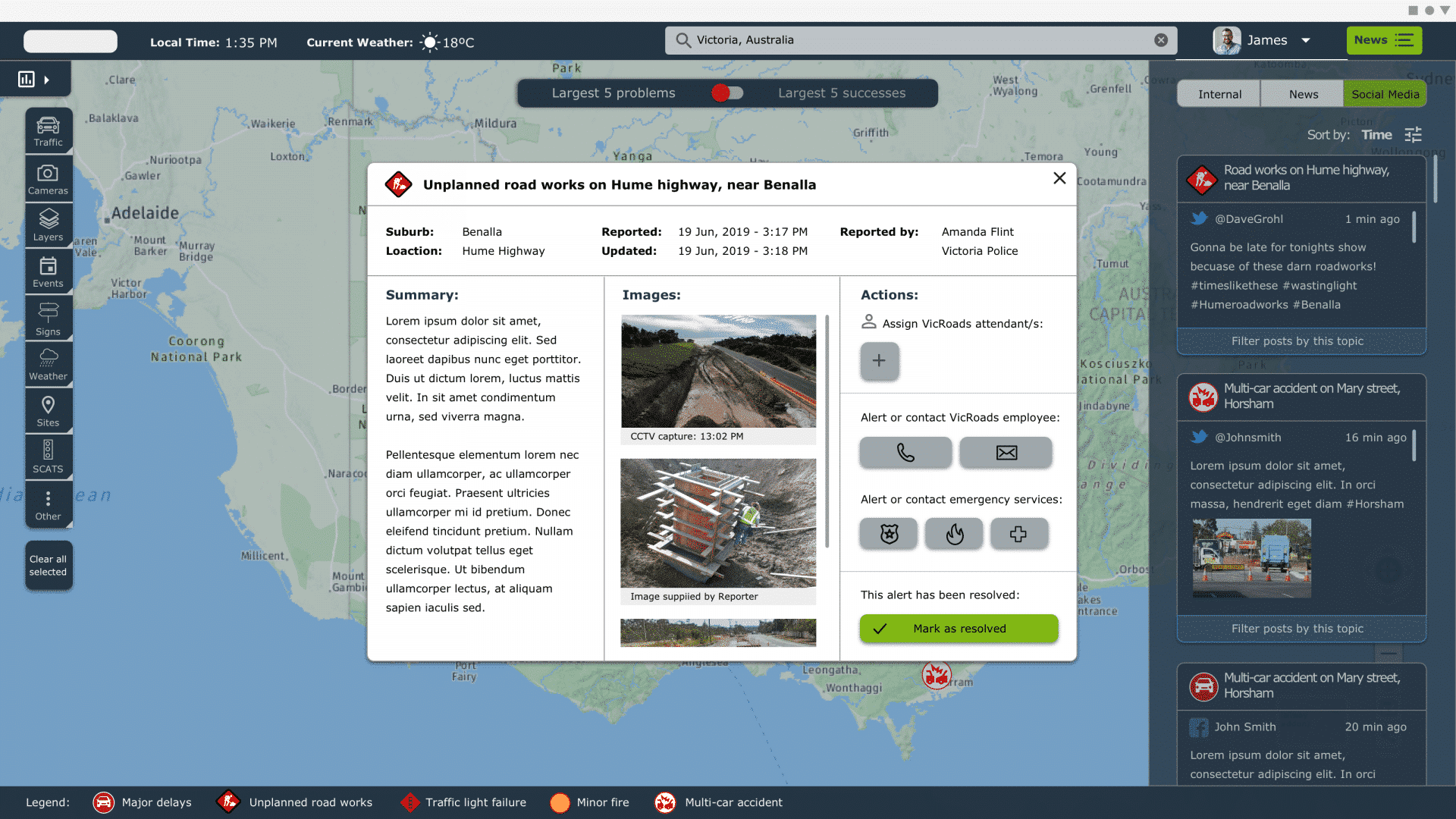Image resolution: width=1456 pixels, height=819 pixels.
Task: Click the Mark as resolved button
Action: pos(959,628)
